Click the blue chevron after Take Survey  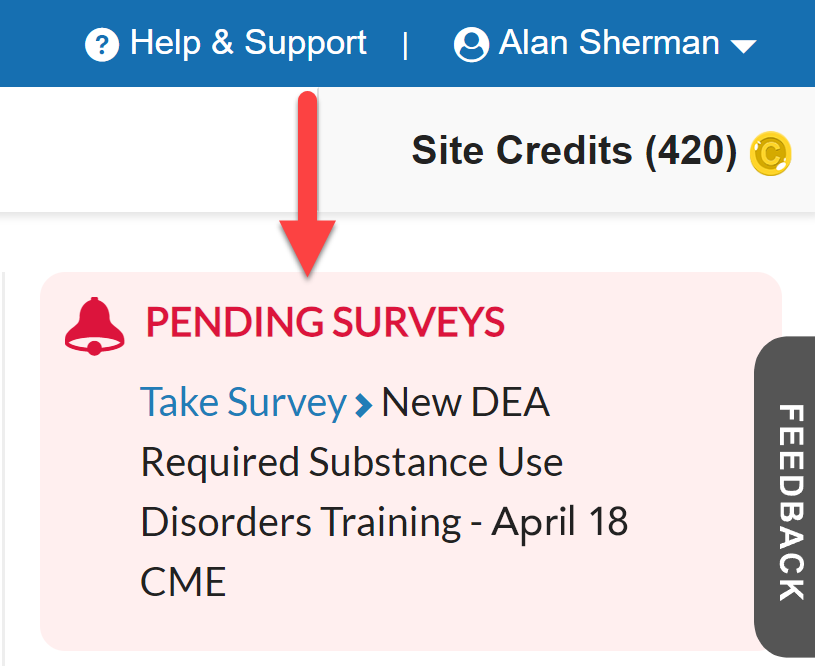click(364, 405)
